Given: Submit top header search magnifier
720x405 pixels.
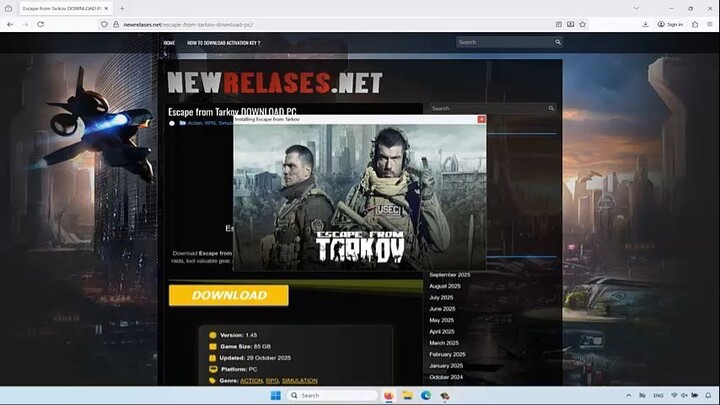Looking at the screenshot, I should coord(558,42).
